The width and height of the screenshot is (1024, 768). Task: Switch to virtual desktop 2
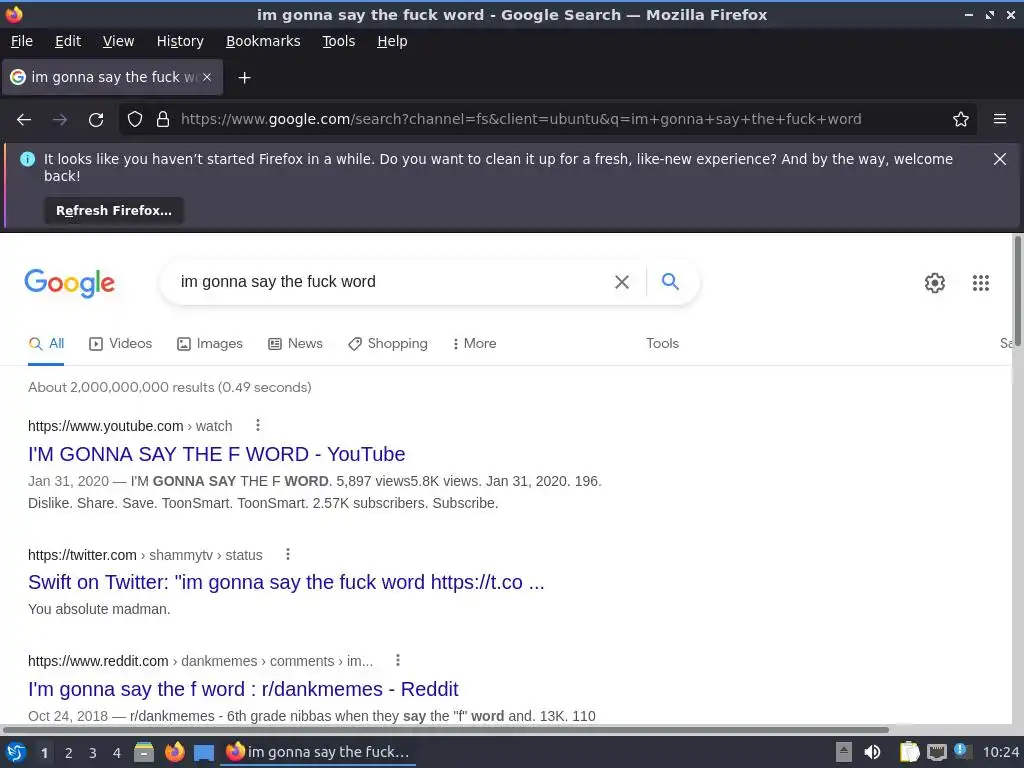tap(69, 753)
